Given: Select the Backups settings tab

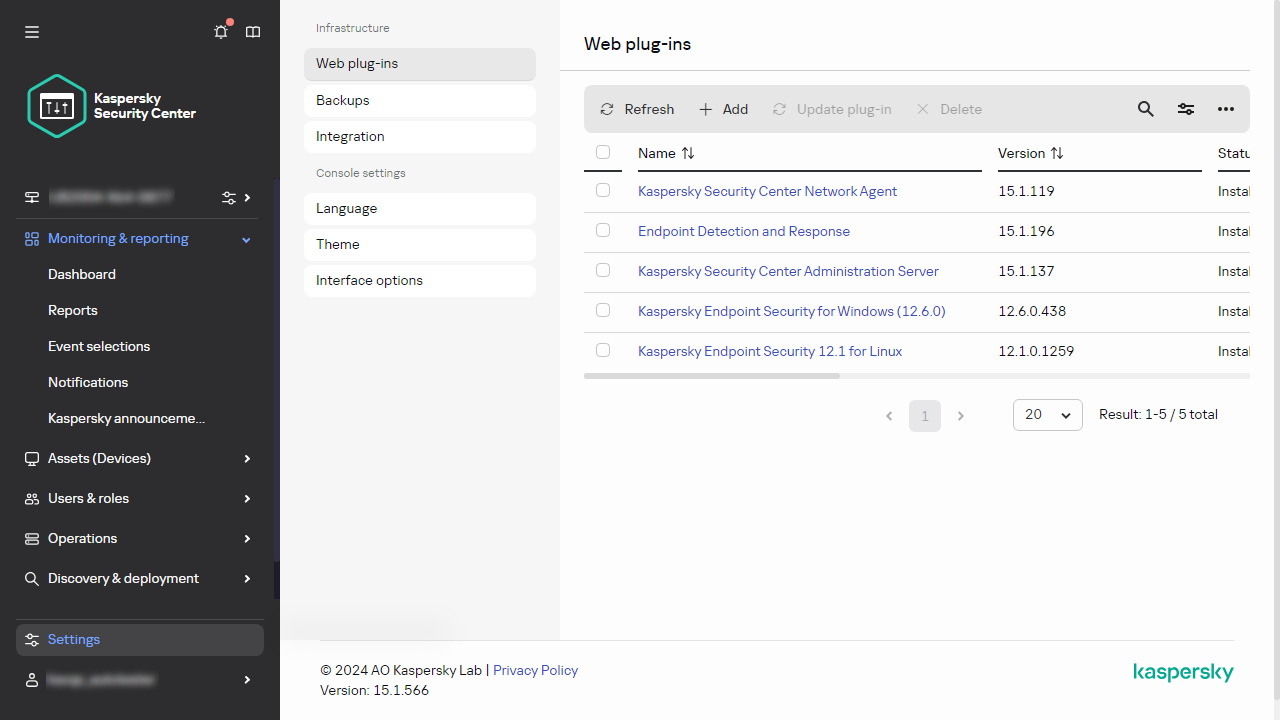Looking at the screenshot, I should coord(420,100).
